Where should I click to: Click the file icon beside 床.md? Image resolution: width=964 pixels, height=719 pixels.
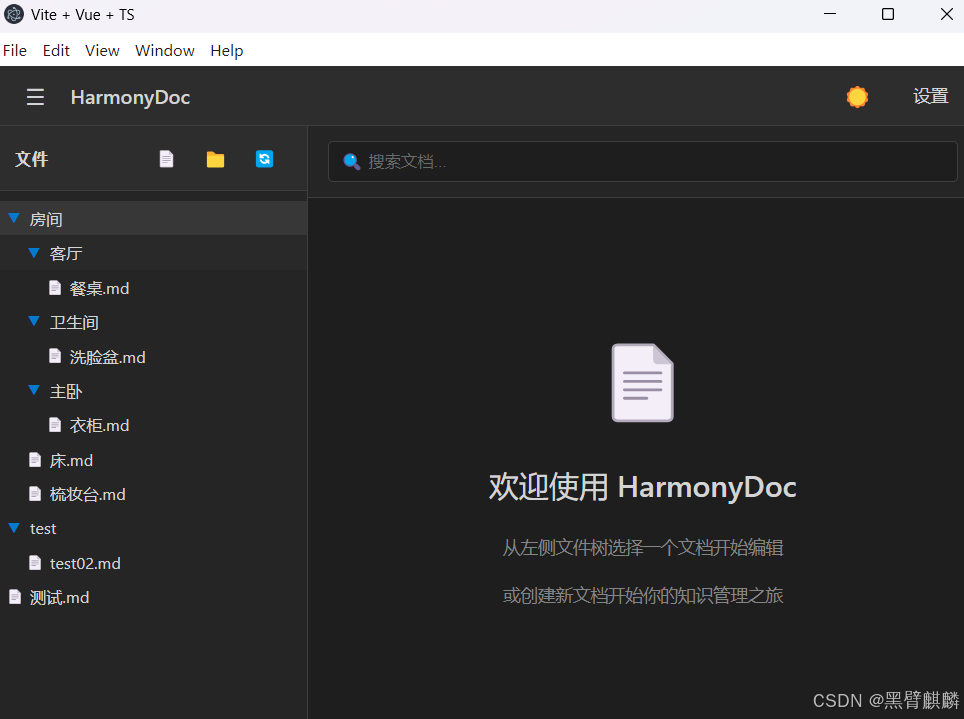(x=35, y=459)
